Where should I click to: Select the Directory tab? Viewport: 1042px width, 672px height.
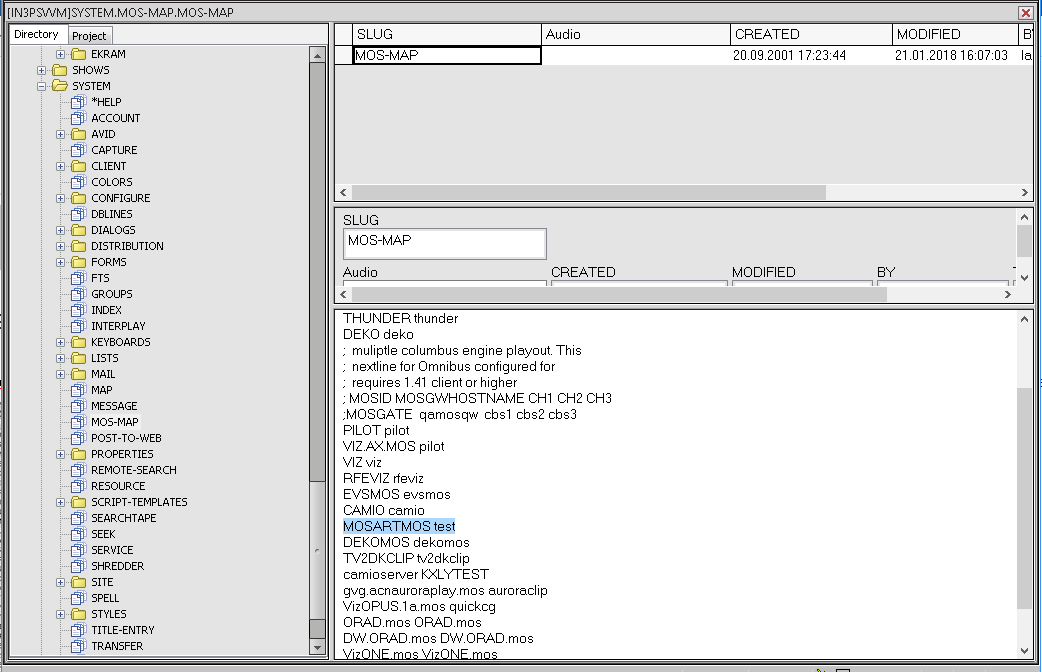point(36,35)
